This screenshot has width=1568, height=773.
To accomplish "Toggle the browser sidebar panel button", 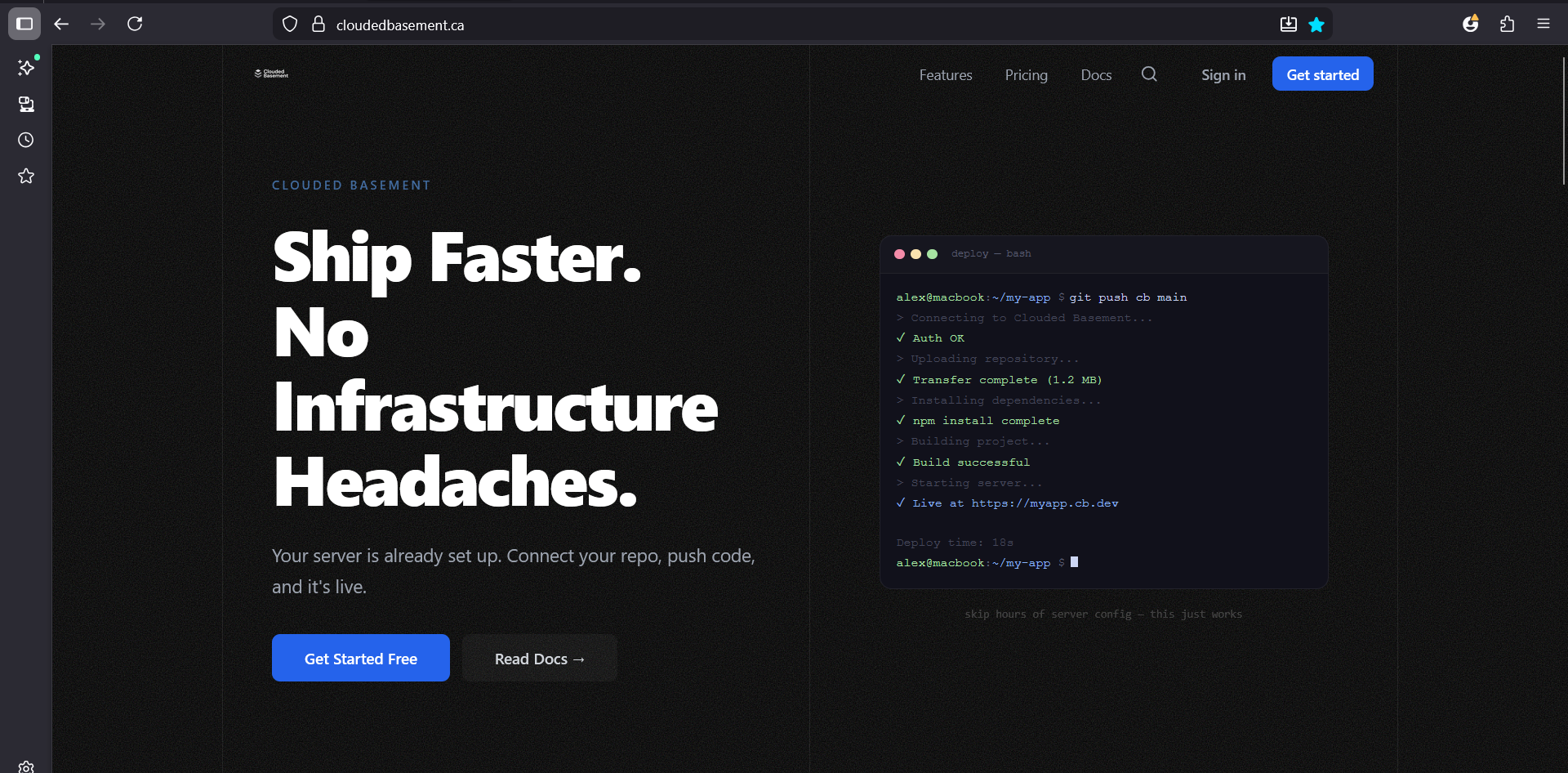I will [24, 24].
